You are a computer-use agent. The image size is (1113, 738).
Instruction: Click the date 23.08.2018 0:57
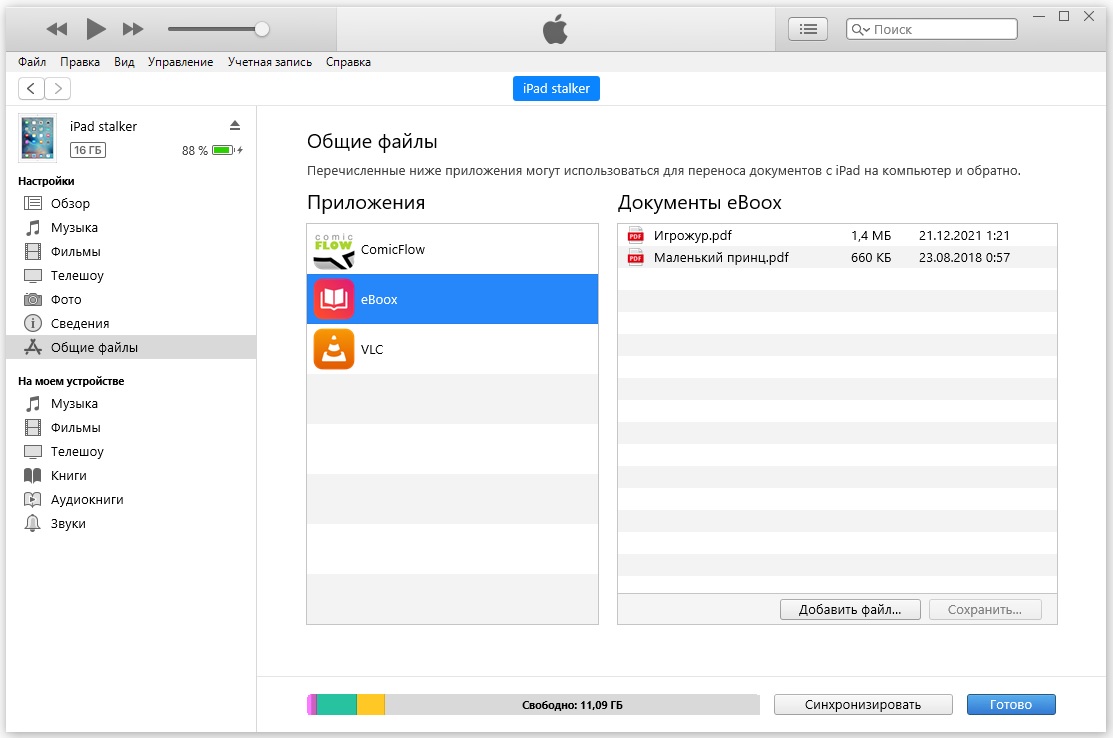(x=964, y=258)
